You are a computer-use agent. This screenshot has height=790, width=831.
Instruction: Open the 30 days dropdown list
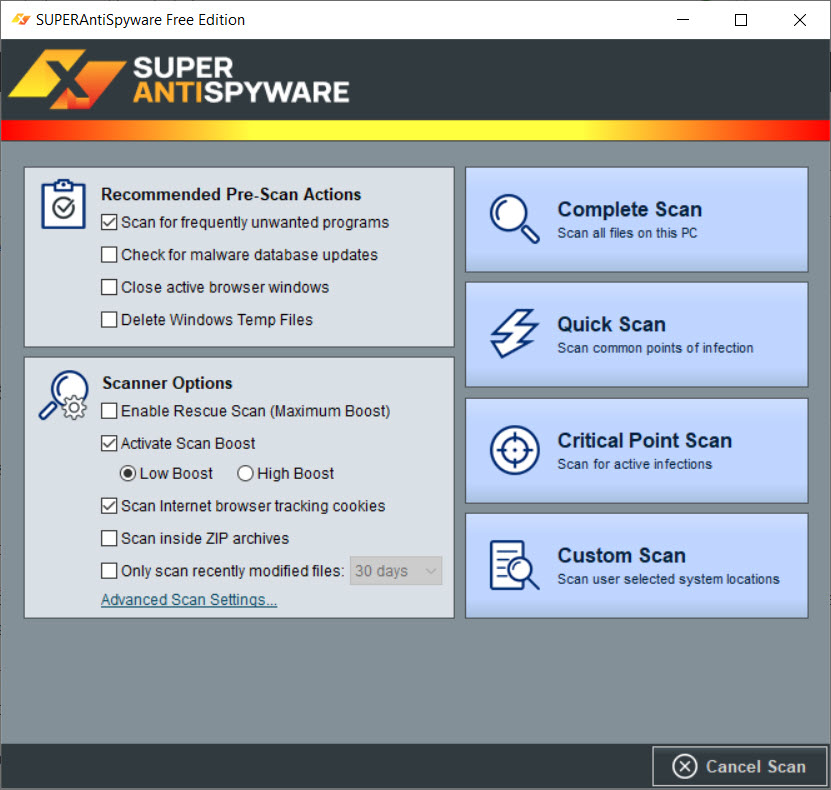pyautogui.click(x=396, y=571)
